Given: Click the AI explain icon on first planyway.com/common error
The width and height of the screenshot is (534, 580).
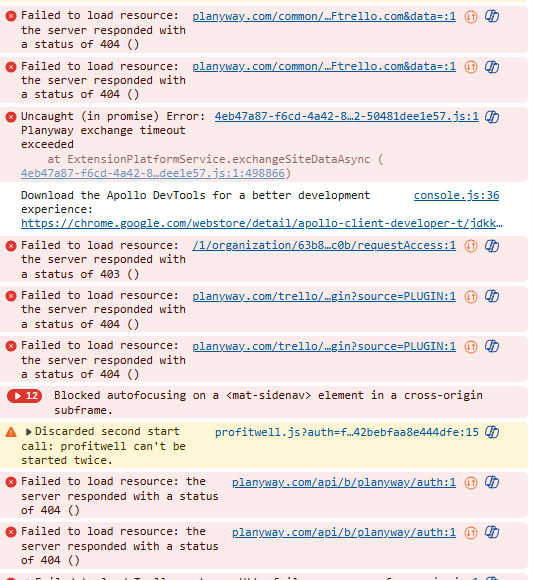Looking at the screenshot, I should [492, 16].
